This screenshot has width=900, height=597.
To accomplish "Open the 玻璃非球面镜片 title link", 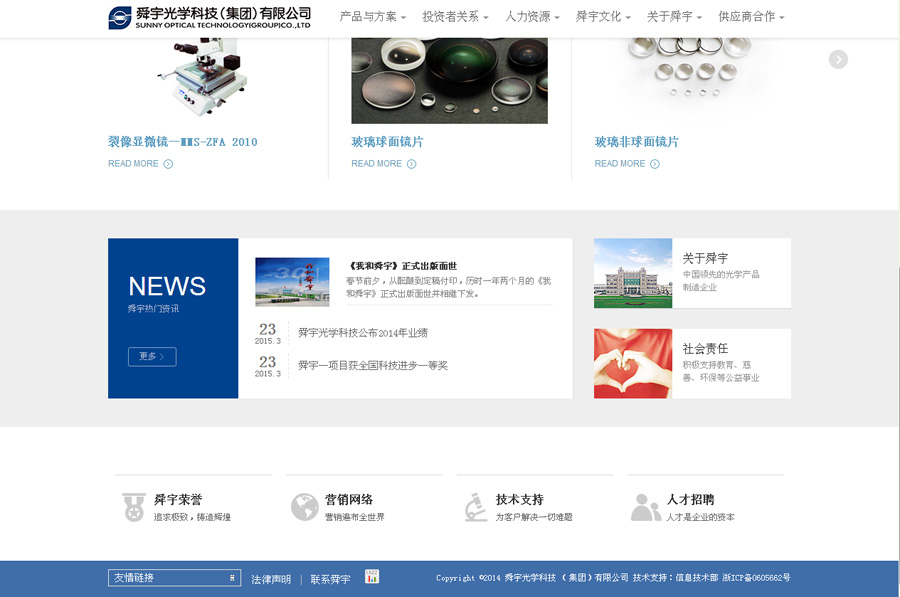I will (637, 142).
